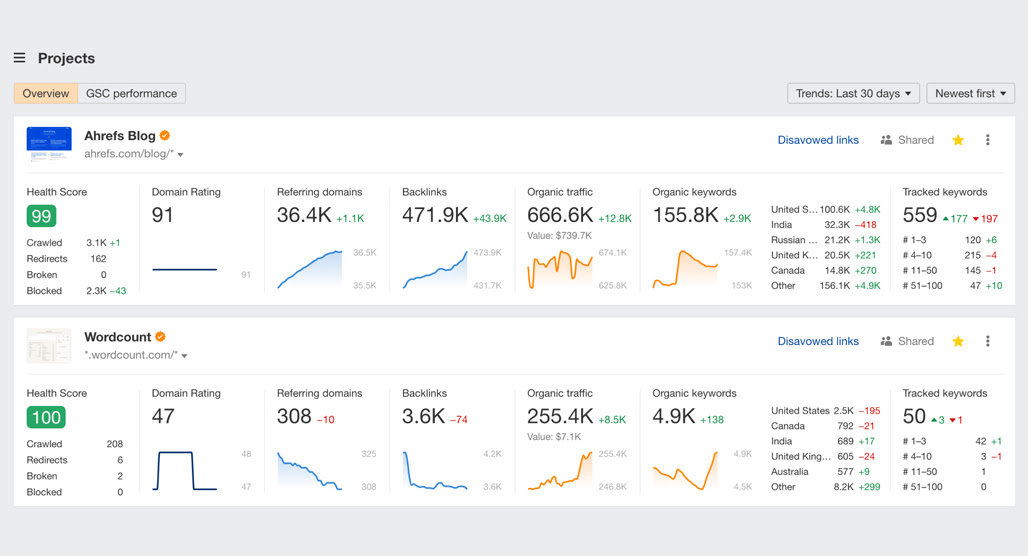
Task: Click Blocked 2.3K in Ahrefs Blog
Action: click(77, 291)
